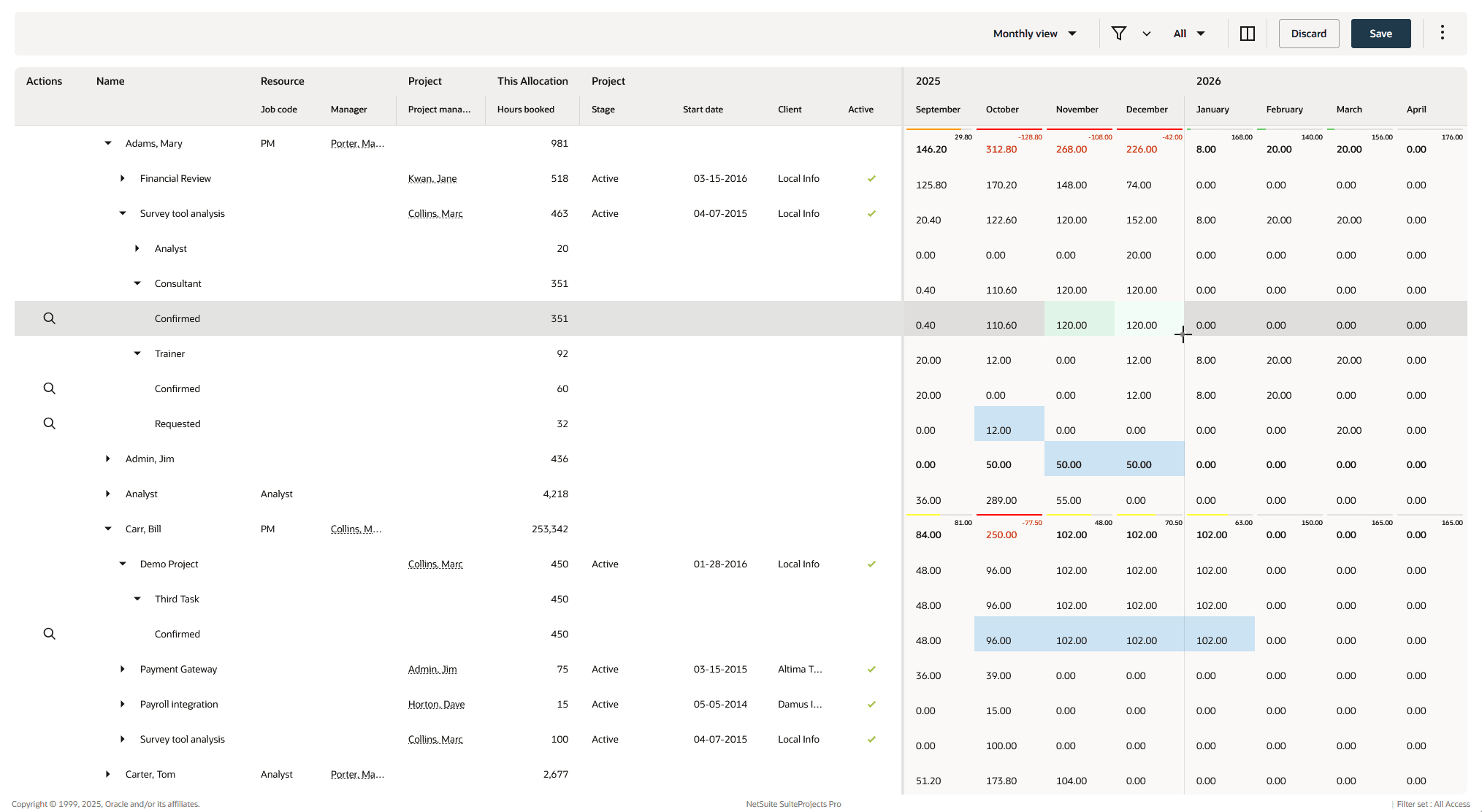Toggle Active checkmark for Demo Project
The height and width of the screenshot is (812, 1482).
871,564
